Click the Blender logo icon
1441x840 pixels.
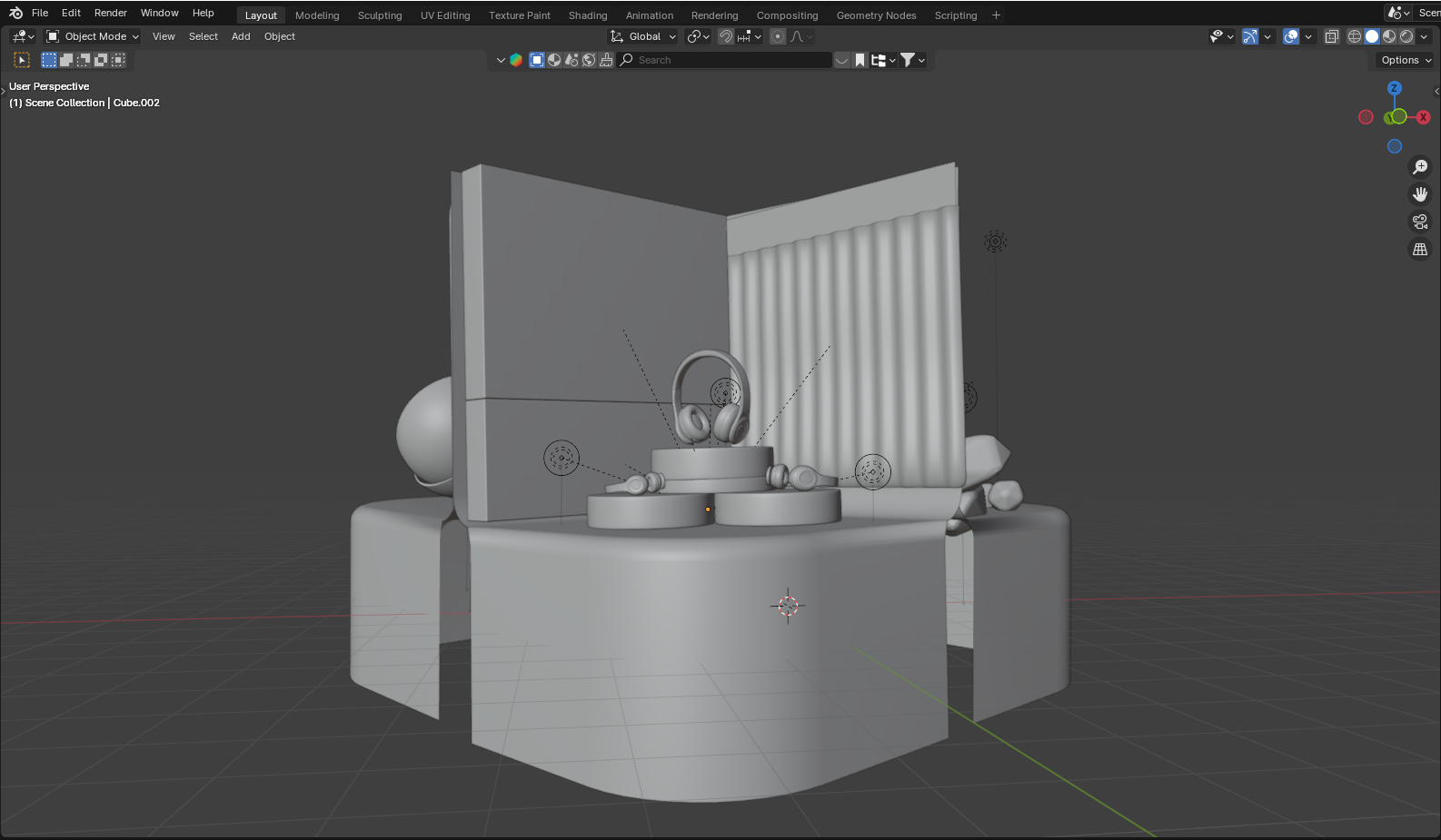click(x=15, y=13)
